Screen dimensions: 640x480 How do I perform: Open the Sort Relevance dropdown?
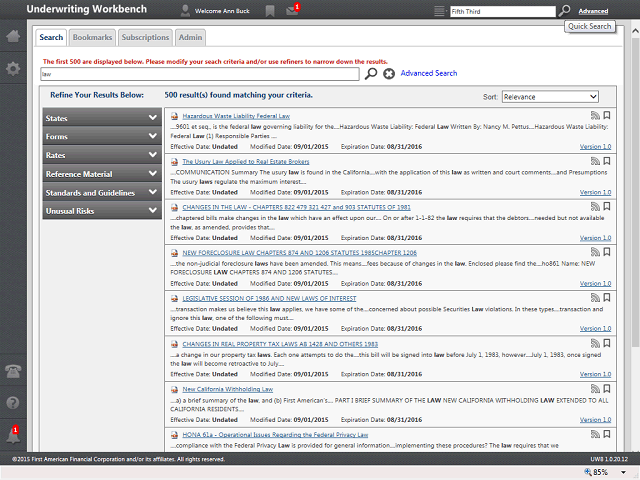(550, 97)
